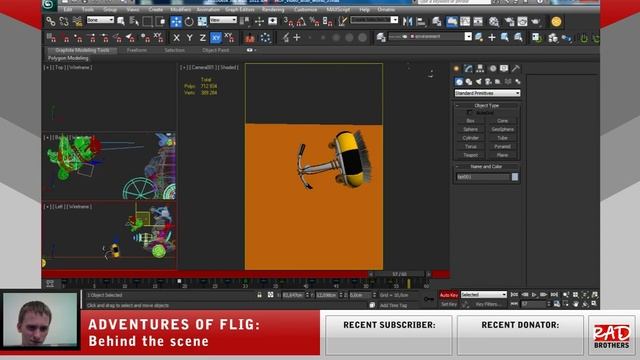Click the Sphere primitive button

coord(470,129)
